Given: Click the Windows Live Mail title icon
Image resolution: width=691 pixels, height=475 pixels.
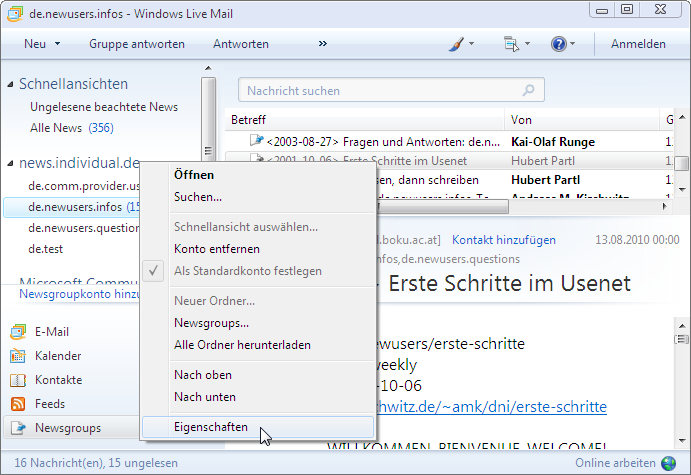Looking at the screenshot, I should click(15, 14).
